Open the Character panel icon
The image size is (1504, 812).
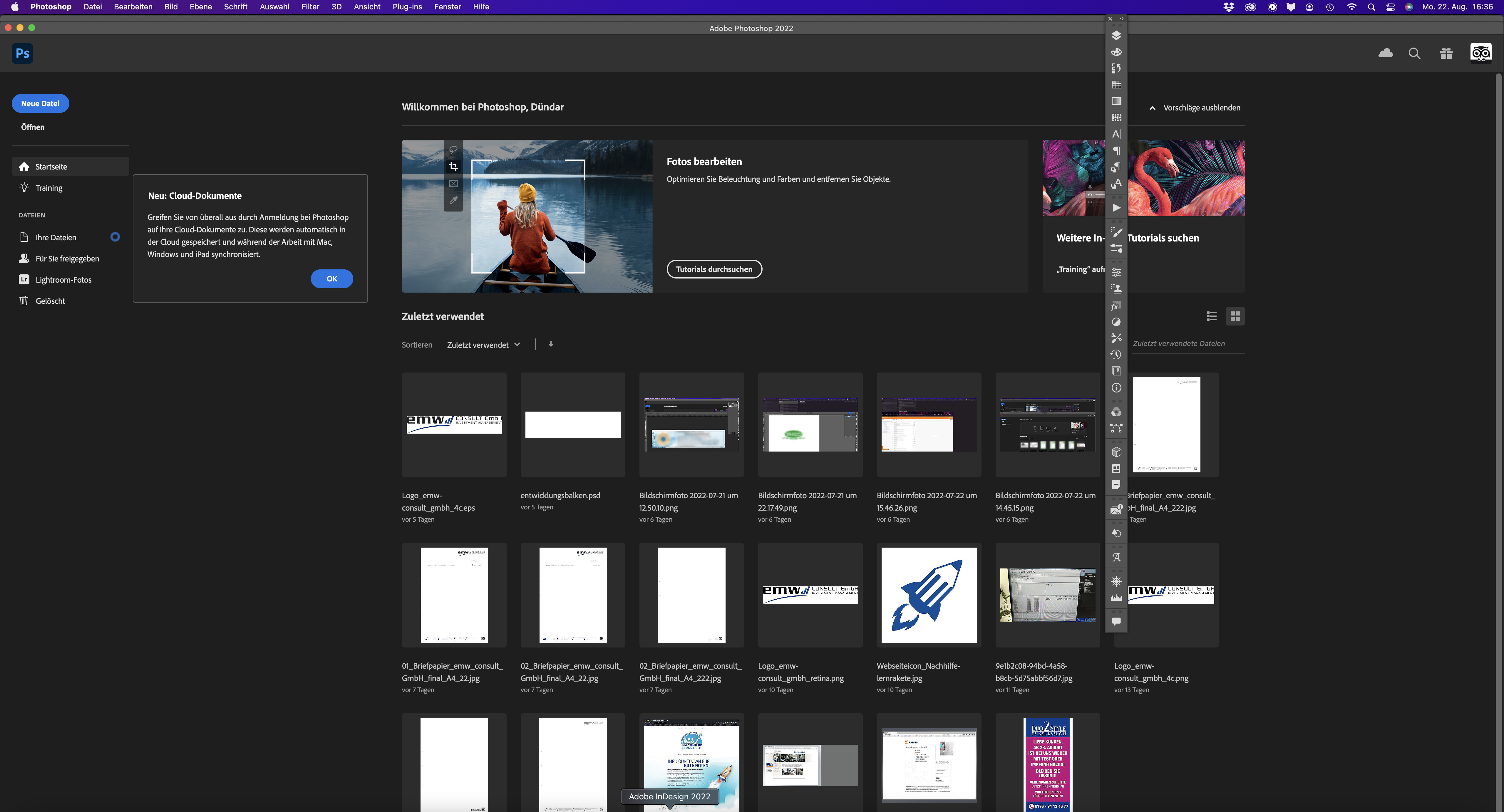point(1116,134)
